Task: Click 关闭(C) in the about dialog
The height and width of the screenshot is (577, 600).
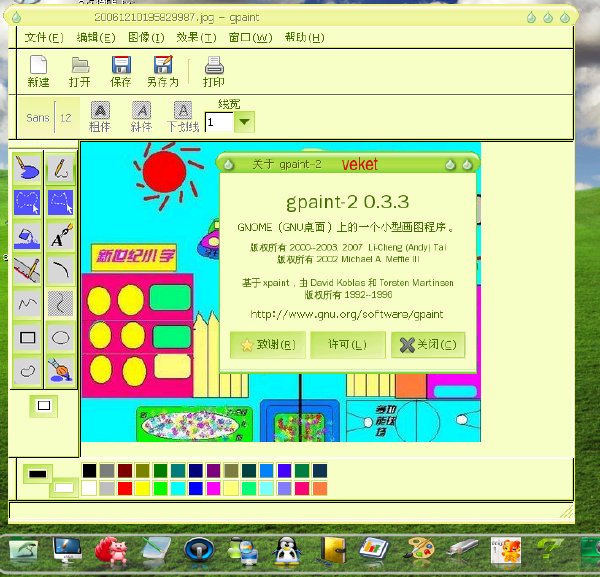Action: (428, 345)
